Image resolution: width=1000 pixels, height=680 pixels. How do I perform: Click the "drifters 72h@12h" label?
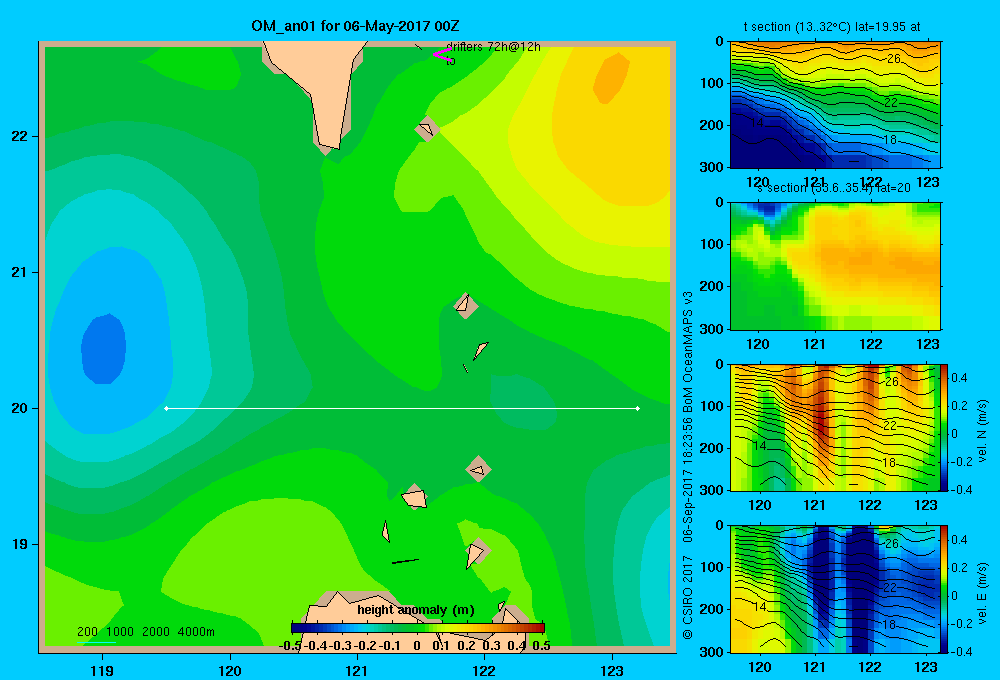click(493, 47)
